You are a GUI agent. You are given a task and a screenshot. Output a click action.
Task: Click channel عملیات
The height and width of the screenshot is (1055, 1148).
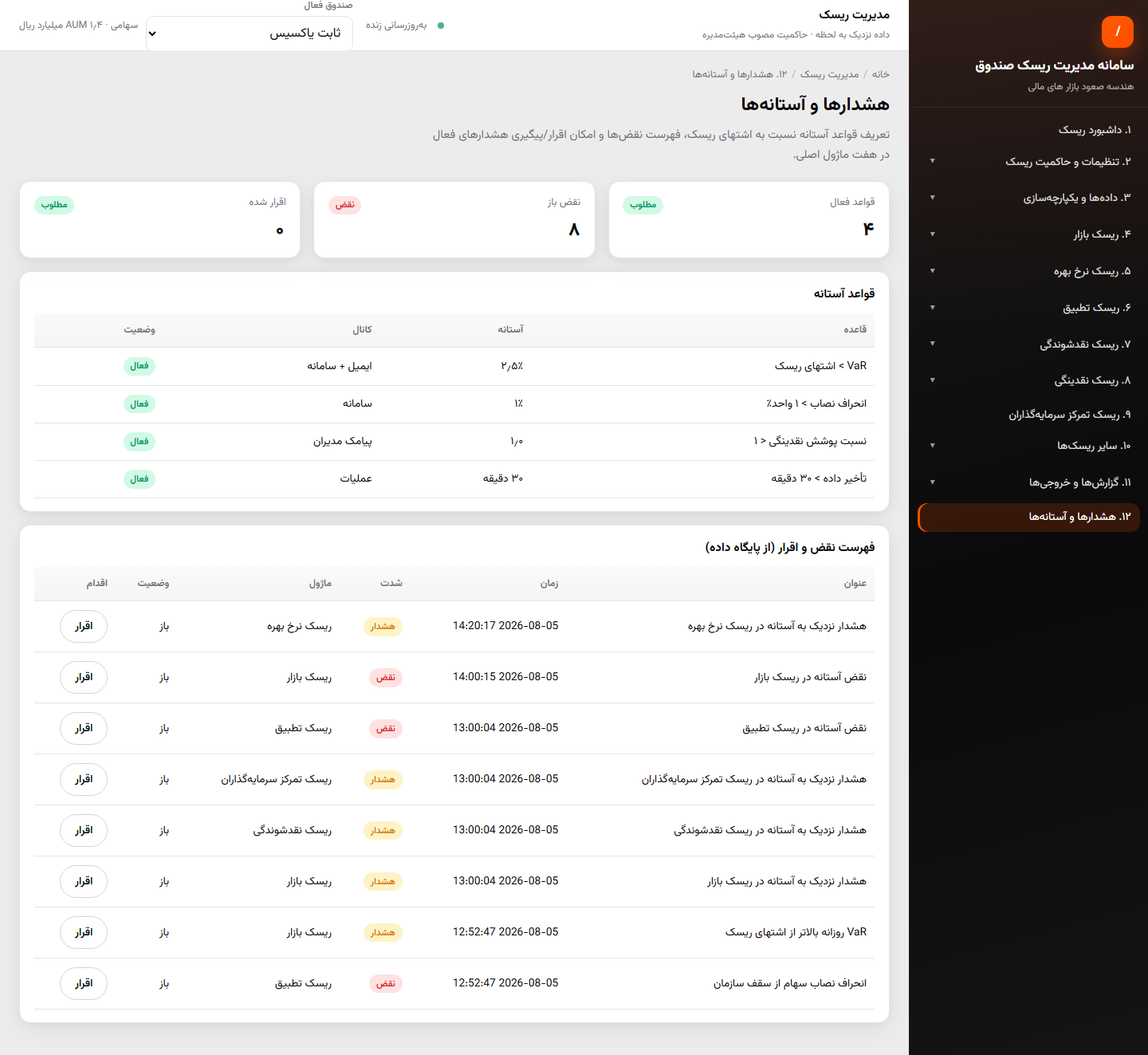click(356, 478)
